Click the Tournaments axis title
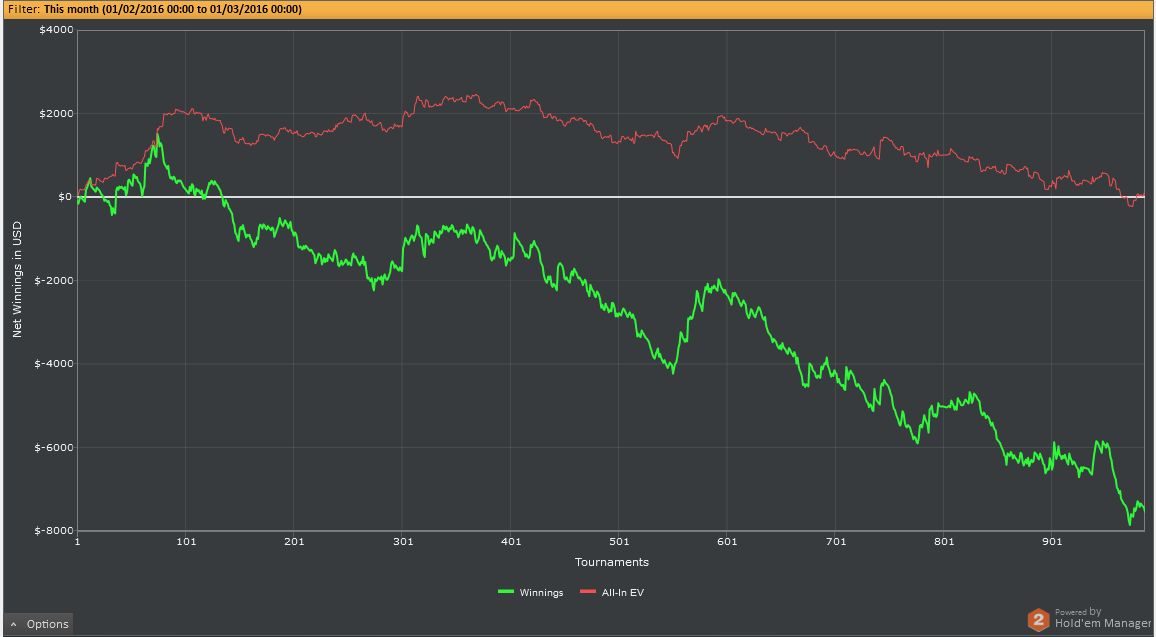Viewport: 1156px width, 637px height. click(x=612, y=563)
